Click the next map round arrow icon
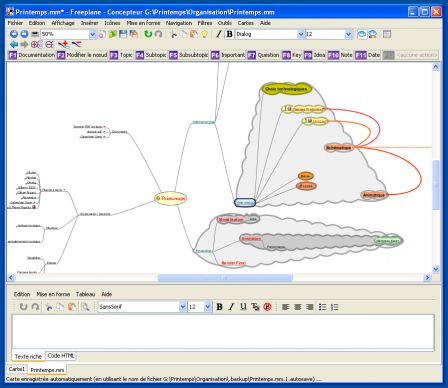Viewport: 448px width, 388px height. (x=24, y=34)
